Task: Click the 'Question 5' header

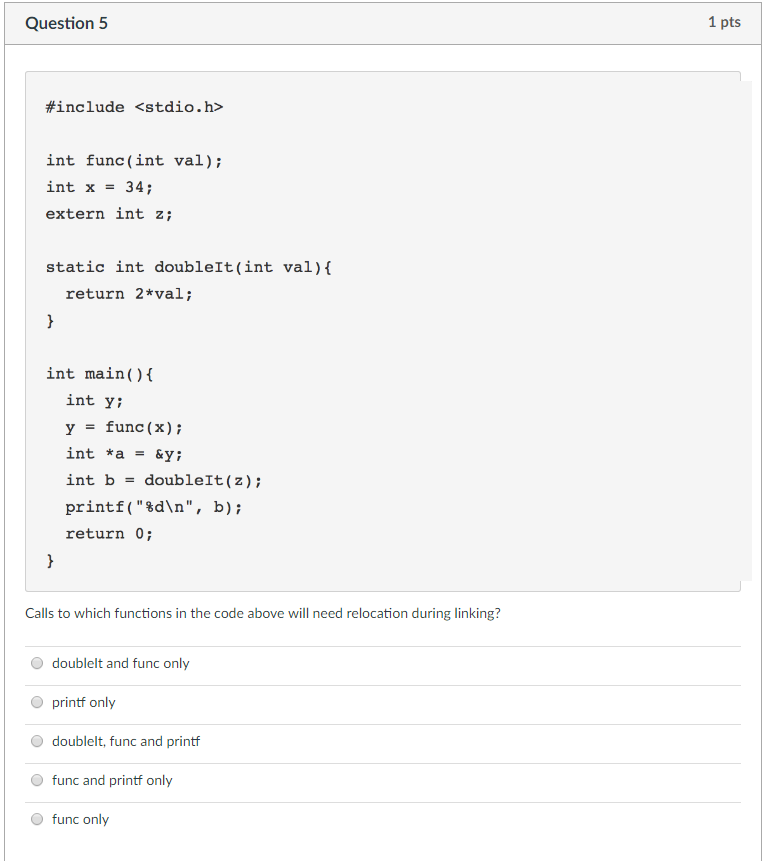Action: (x=66, y=22)
